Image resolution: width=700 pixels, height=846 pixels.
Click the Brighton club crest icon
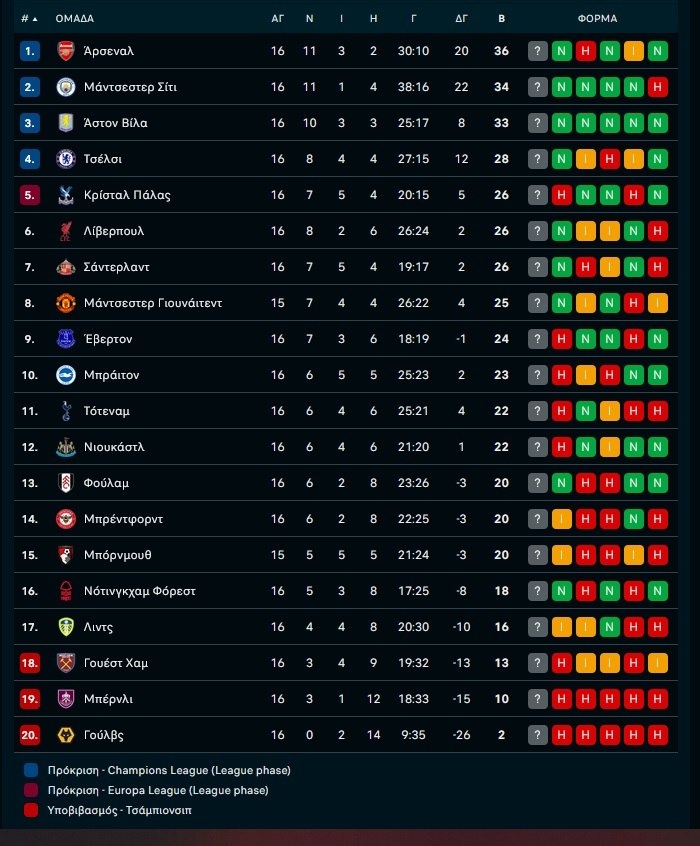pos(66,375)
